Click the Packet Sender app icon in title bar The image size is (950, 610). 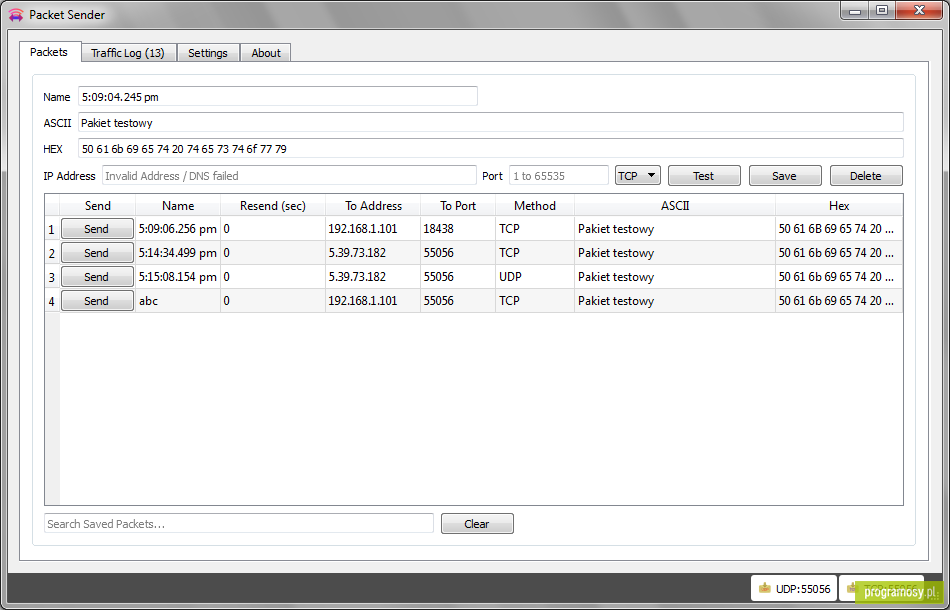[x=16, y=15]
